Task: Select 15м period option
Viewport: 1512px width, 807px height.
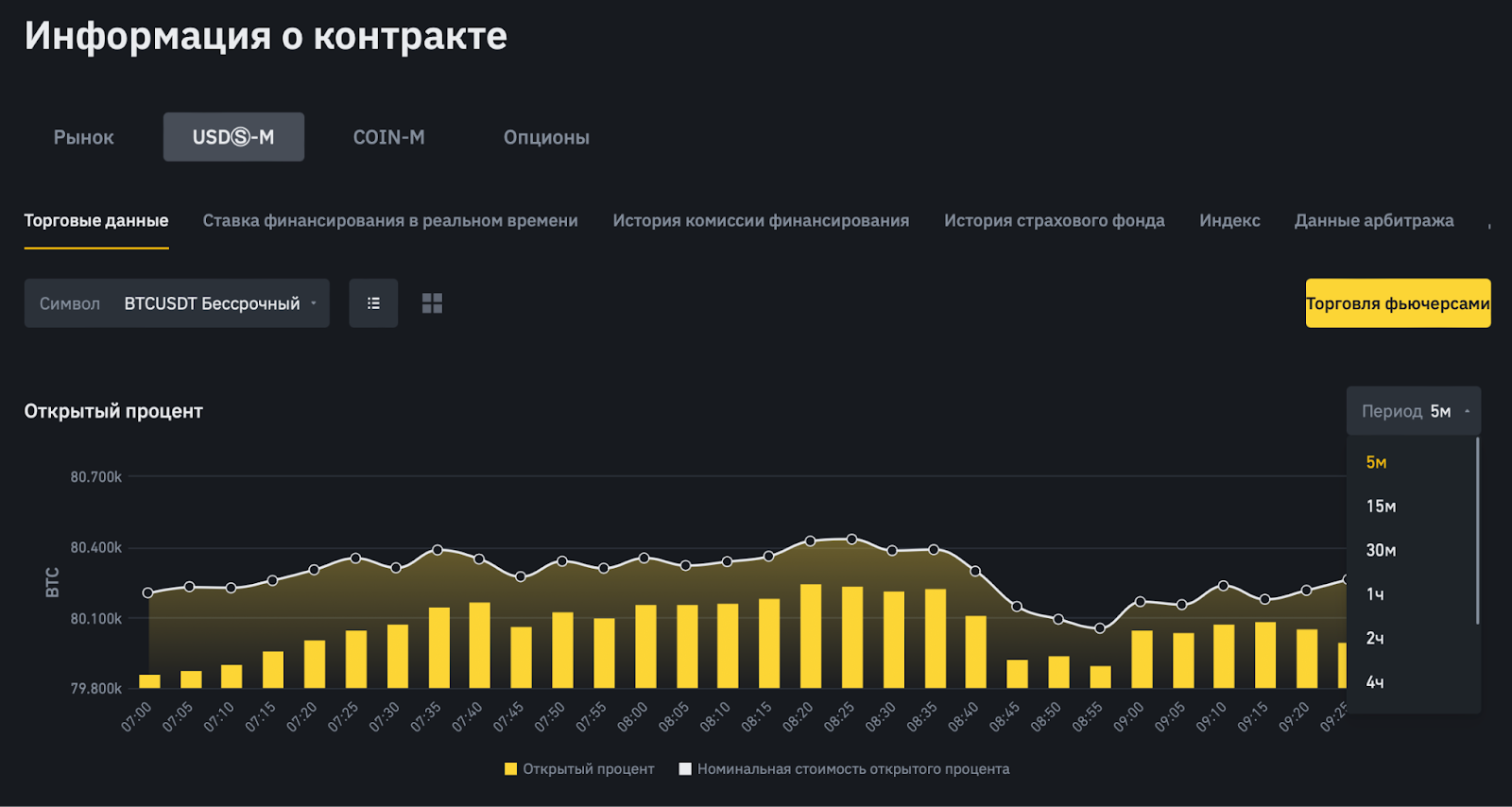Action: [1381, 507]
